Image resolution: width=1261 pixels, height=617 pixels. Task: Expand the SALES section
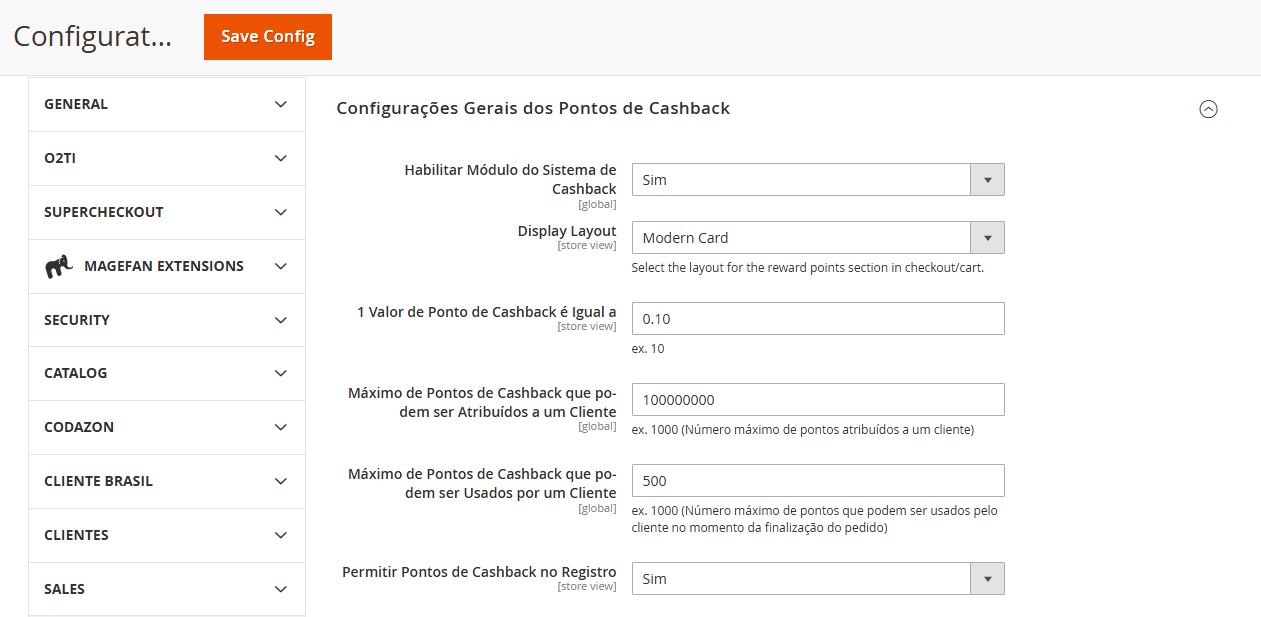coord(166,589)
